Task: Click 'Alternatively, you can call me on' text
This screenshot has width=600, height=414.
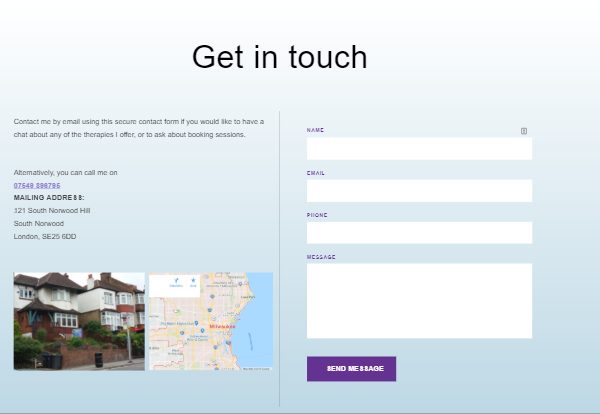Action: (65, 173)
